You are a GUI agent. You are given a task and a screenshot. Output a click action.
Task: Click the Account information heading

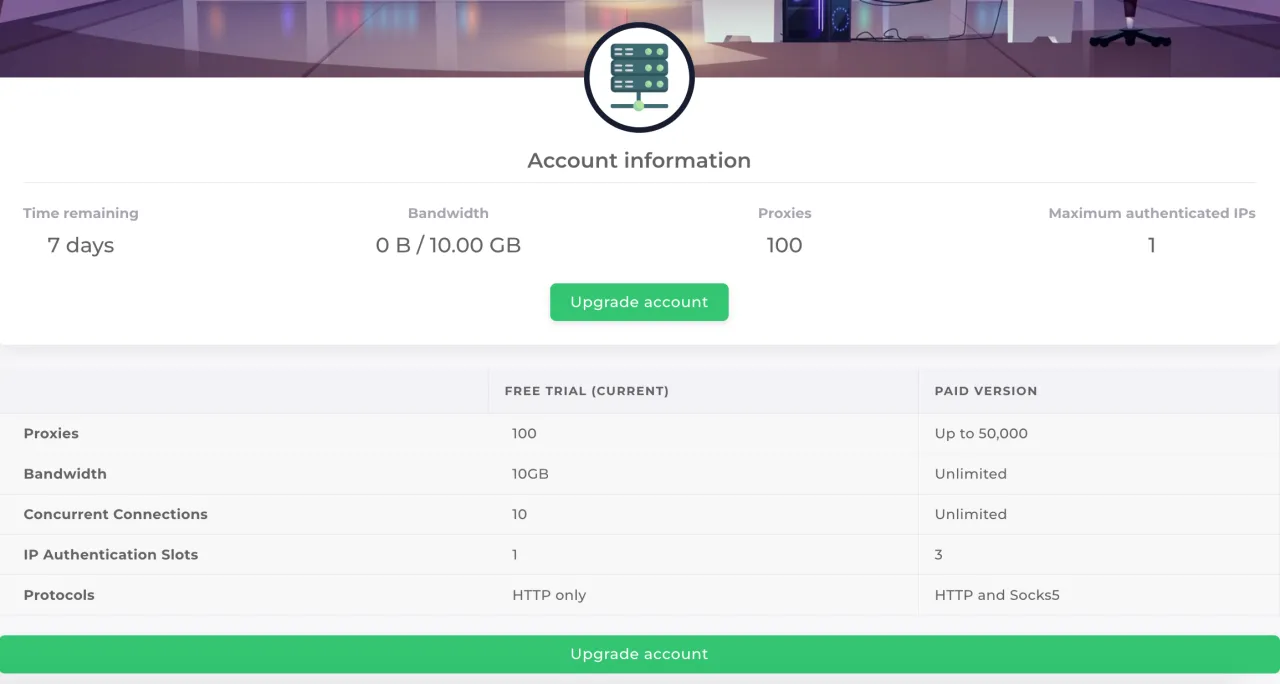pos(639,161)
